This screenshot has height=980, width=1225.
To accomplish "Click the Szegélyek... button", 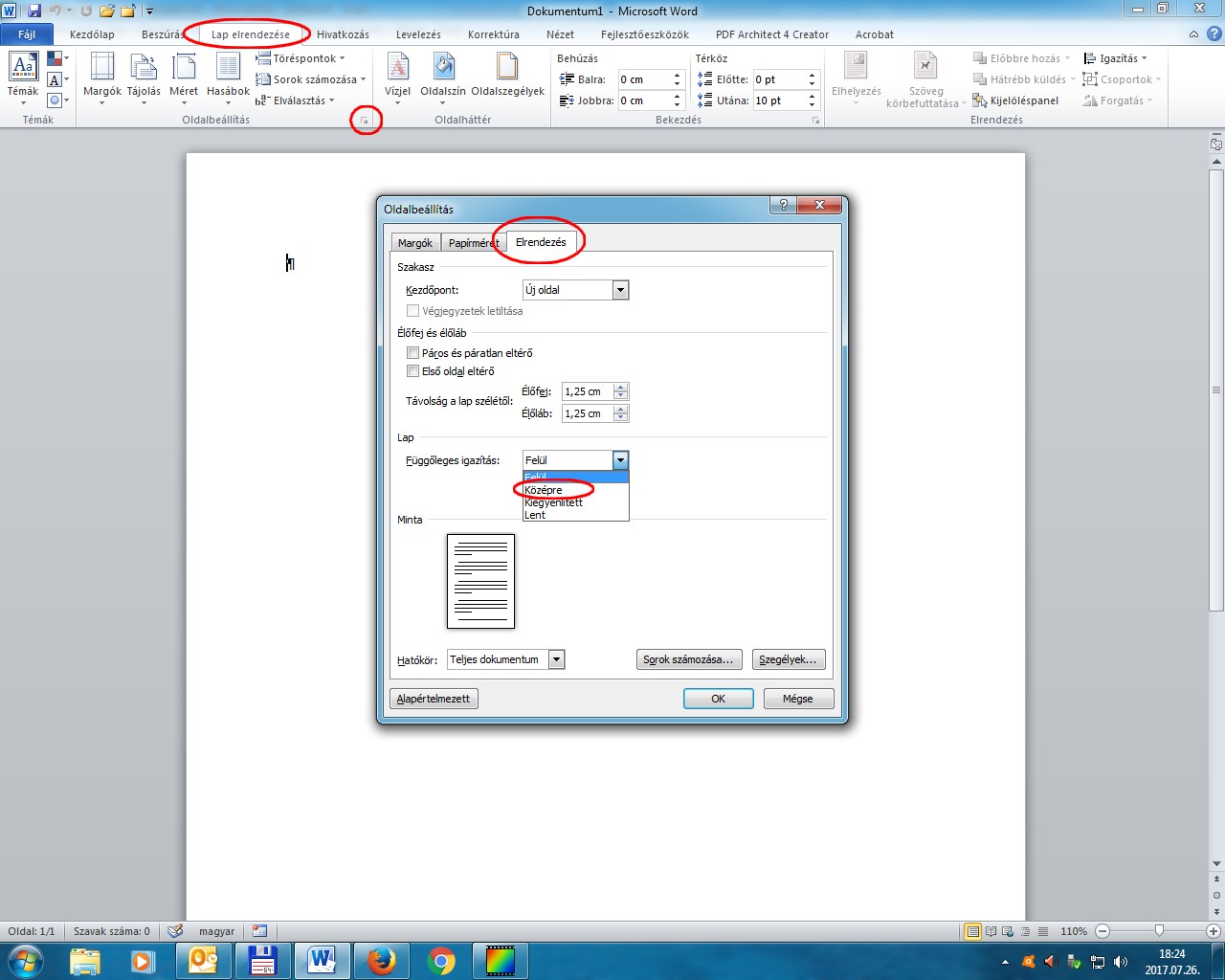I will (x=788, y=659).
